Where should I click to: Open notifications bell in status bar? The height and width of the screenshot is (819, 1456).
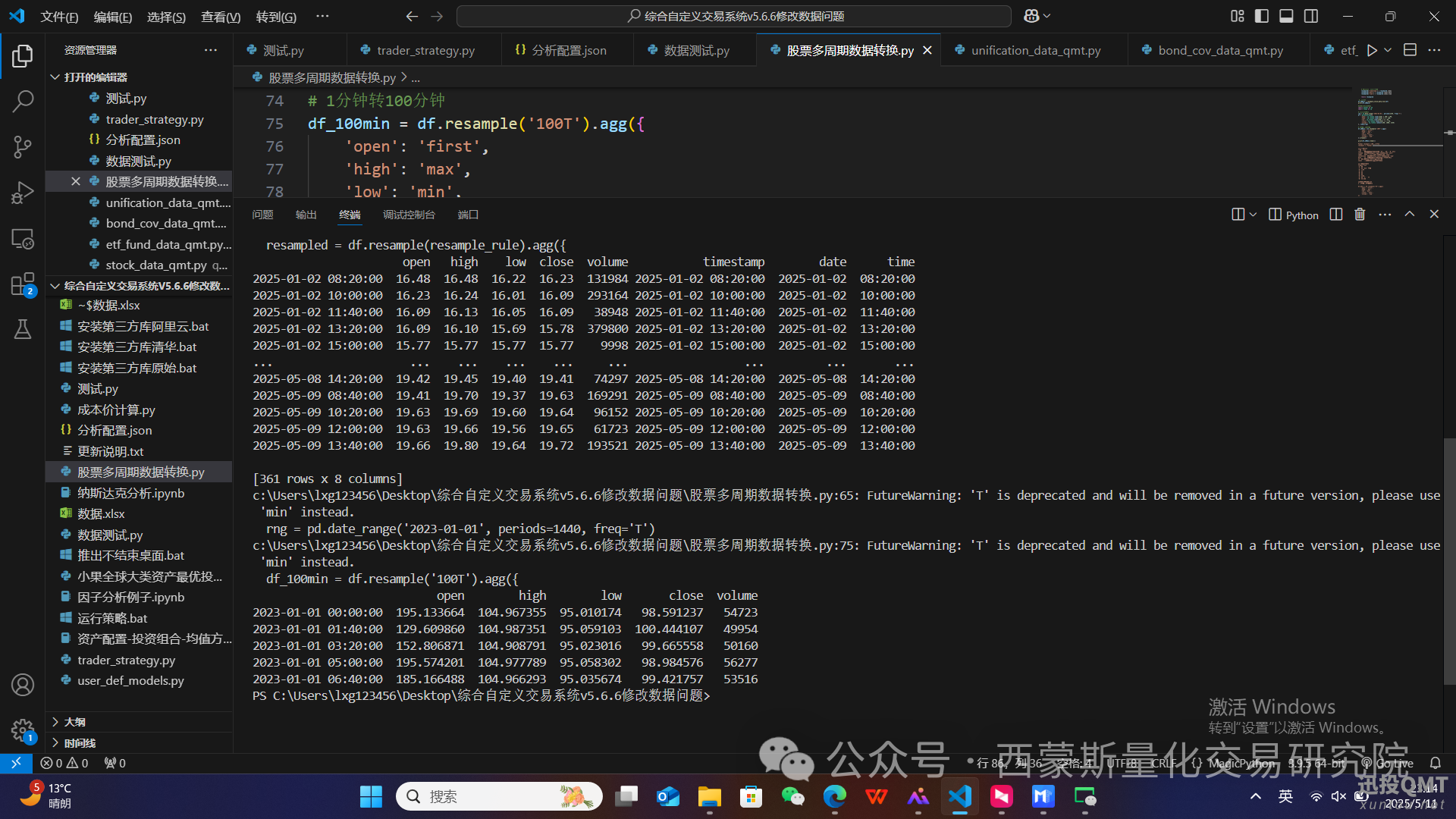click(x=1436, y=763)
